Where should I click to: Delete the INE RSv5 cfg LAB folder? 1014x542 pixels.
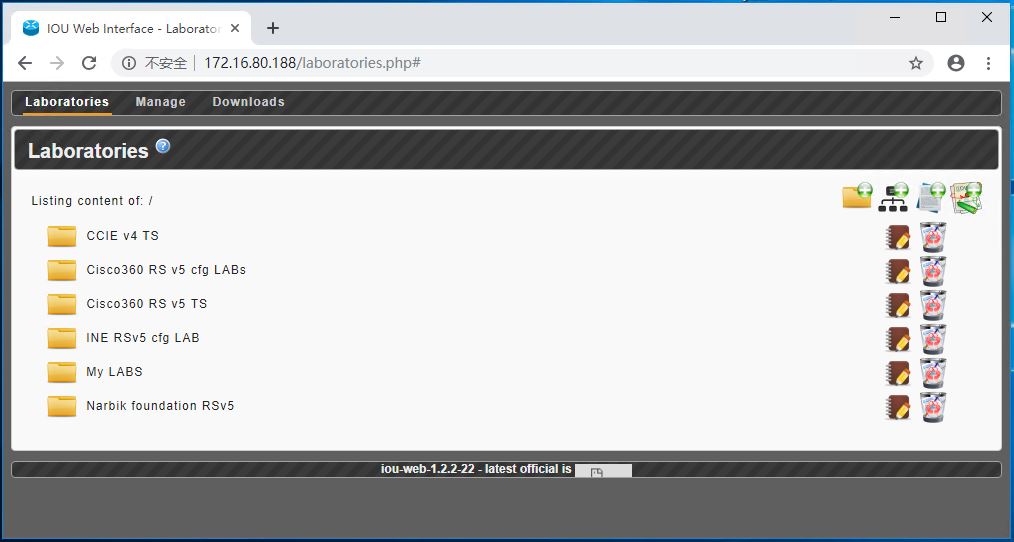[933, 339]
